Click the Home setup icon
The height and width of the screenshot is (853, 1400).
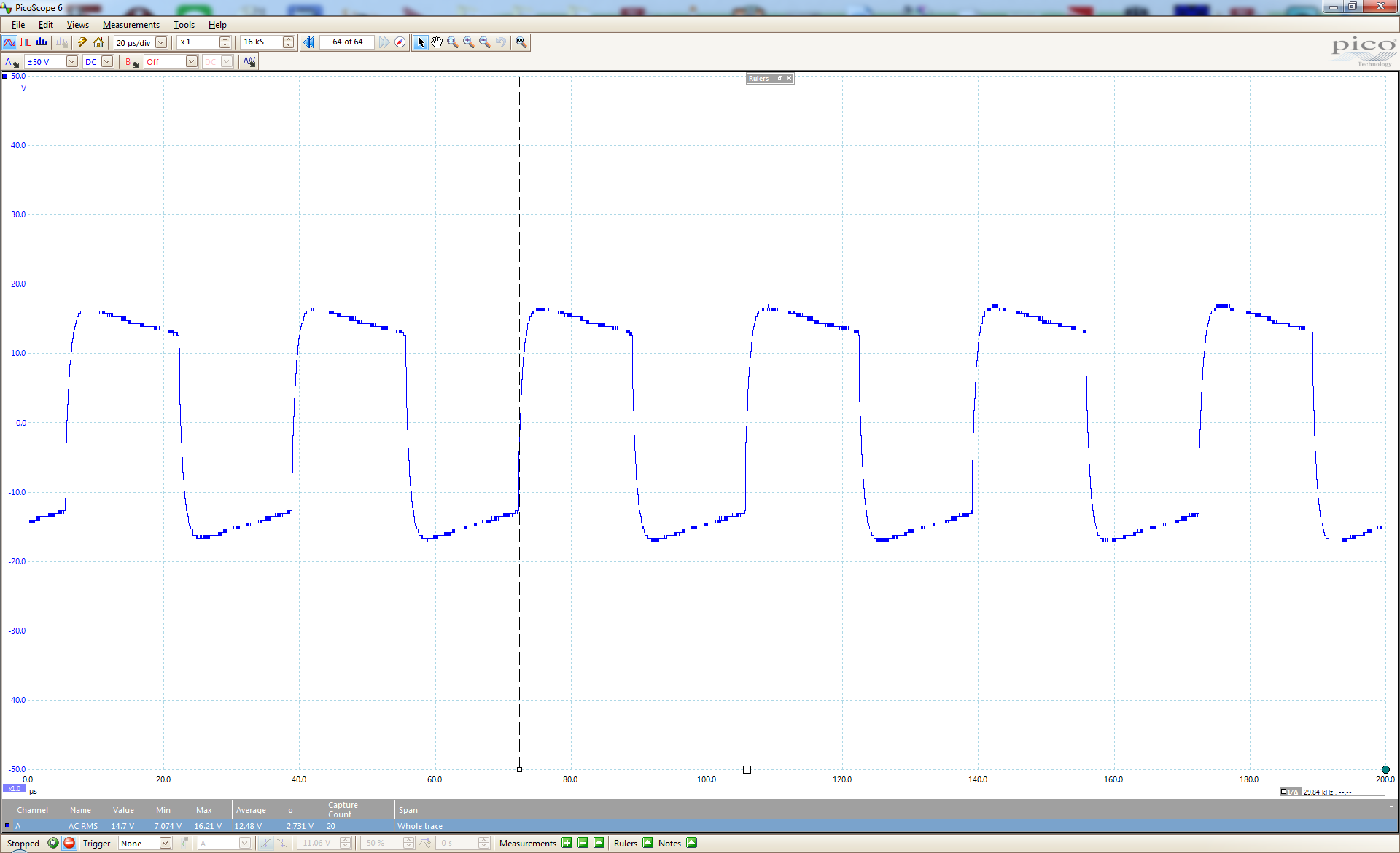click(x=98, y=42)
